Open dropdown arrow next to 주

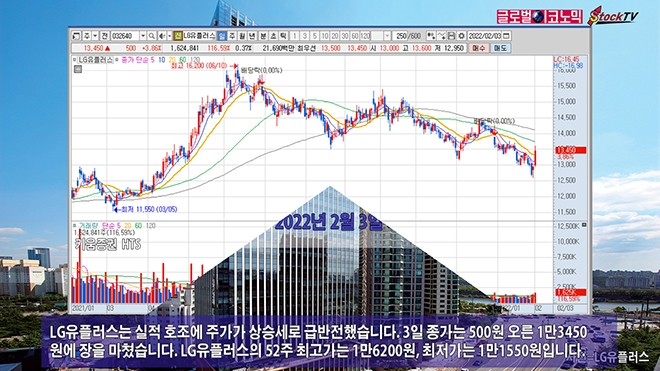[x=95, y=36]
